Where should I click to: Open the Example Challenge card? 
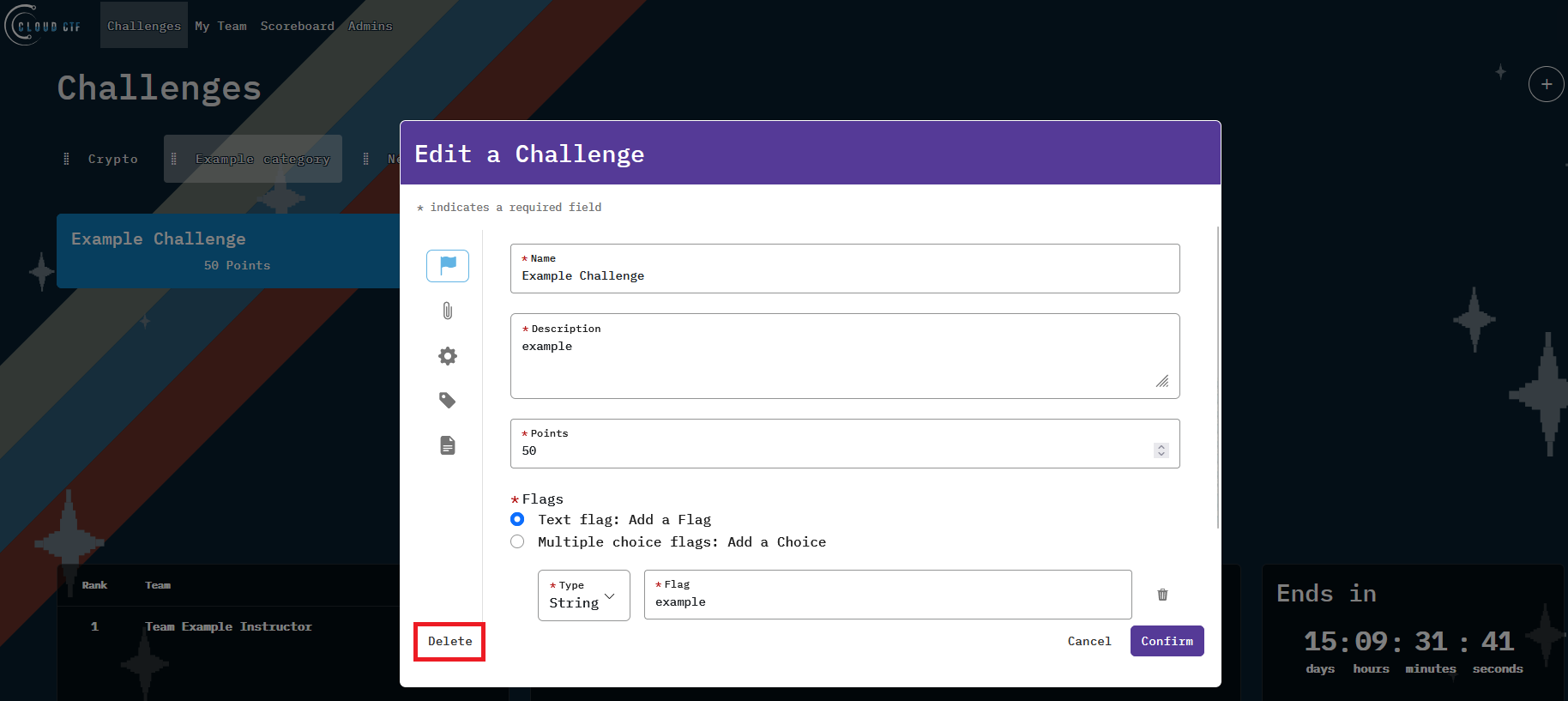click(229, 251)
